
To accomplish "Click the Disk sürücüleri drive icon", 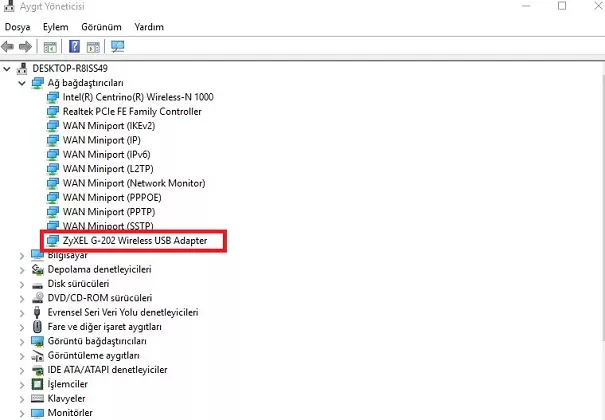I will [x=37, y=285].
